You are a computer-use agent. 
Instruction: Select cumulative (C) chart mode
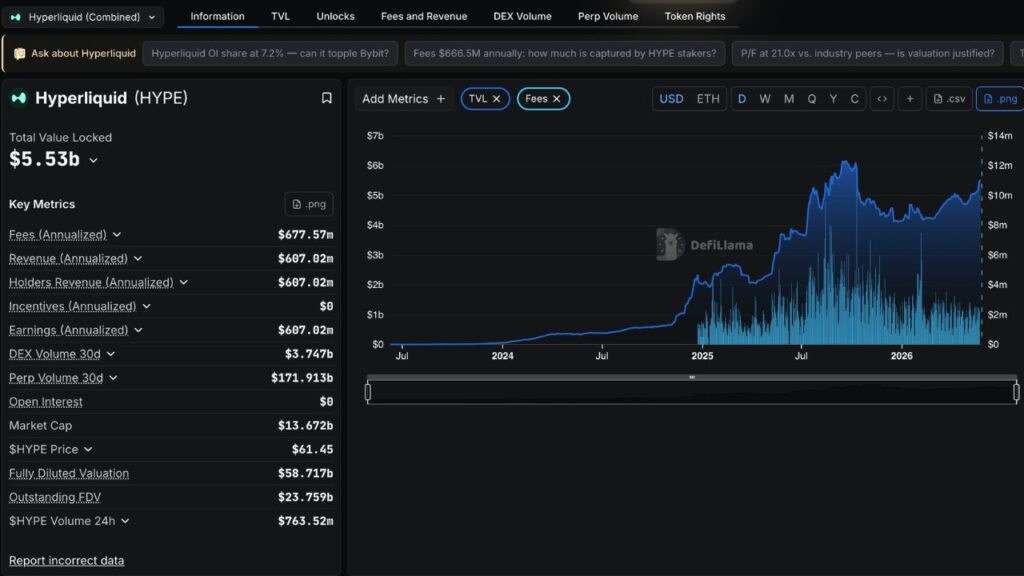[x=854, y=99]
